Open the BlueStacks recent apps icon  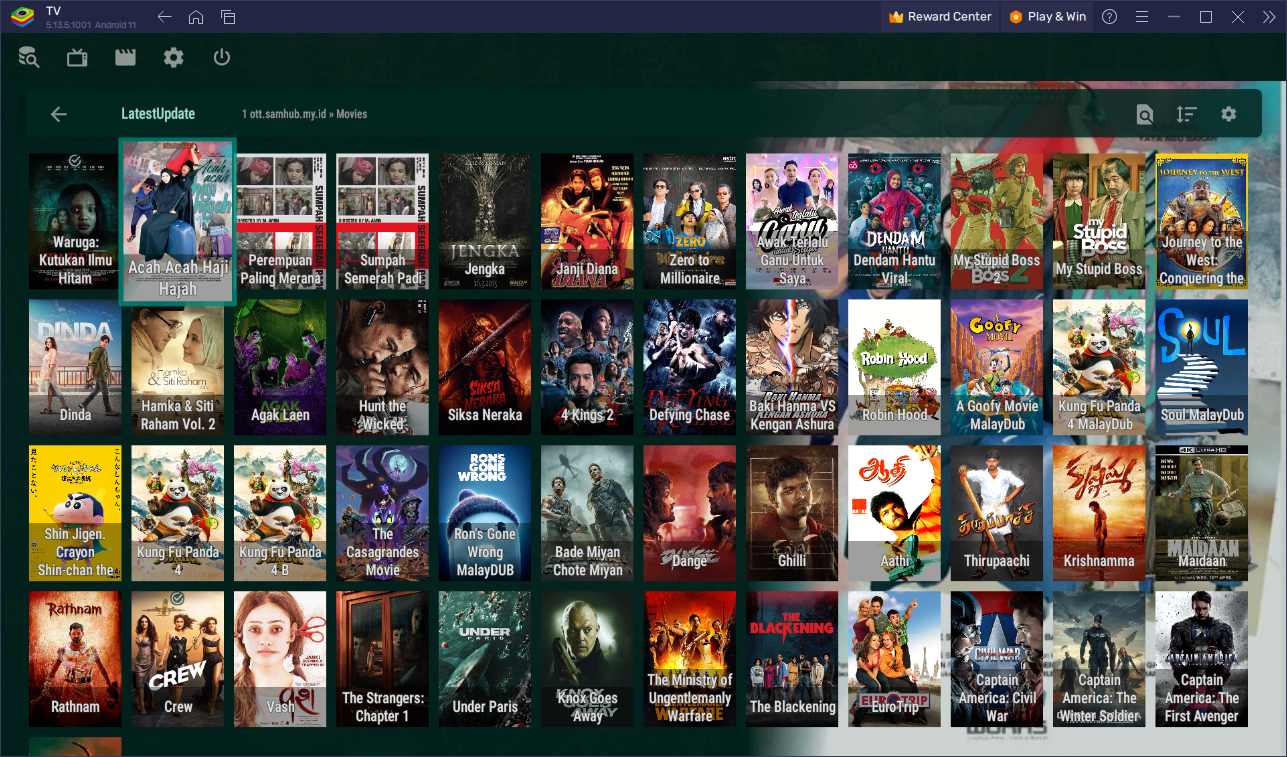228,17
